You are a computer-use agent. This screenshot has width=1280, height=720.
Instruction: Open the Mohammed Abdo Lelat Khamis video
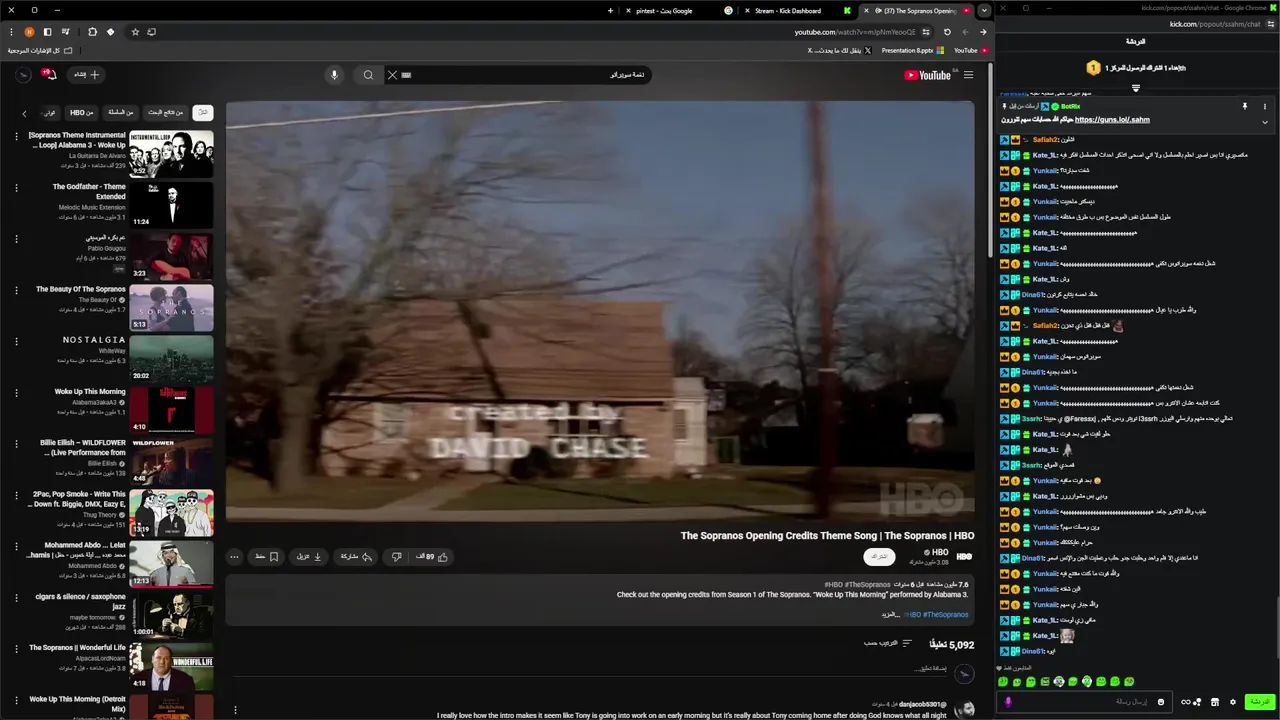click(171, 564)
